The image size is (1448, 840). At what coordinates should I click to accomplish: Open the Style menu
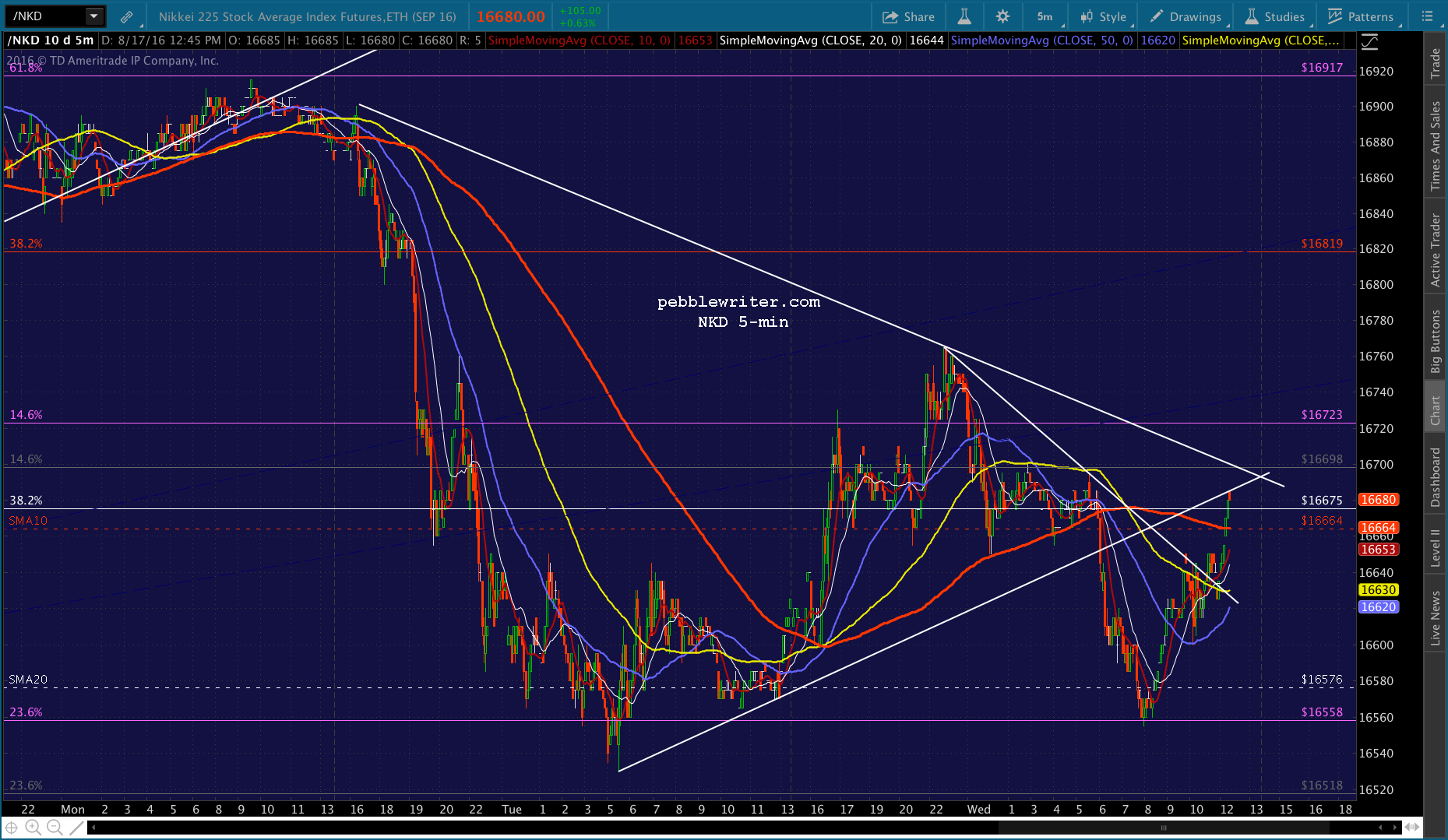coord(1103,16)
